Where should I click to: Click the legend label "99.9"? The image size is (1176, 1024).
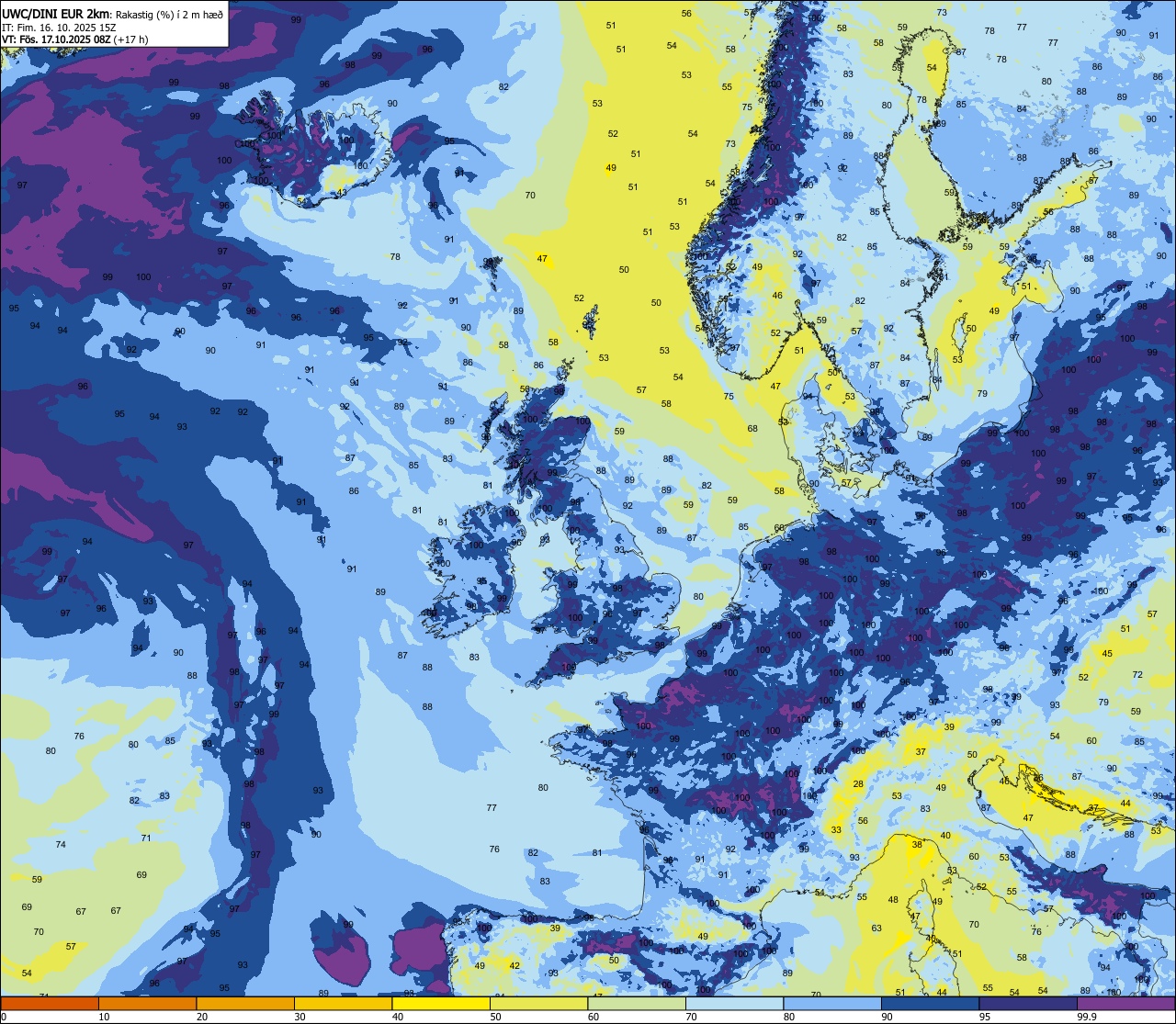pyautogui.click(x=1086, y=1017)
